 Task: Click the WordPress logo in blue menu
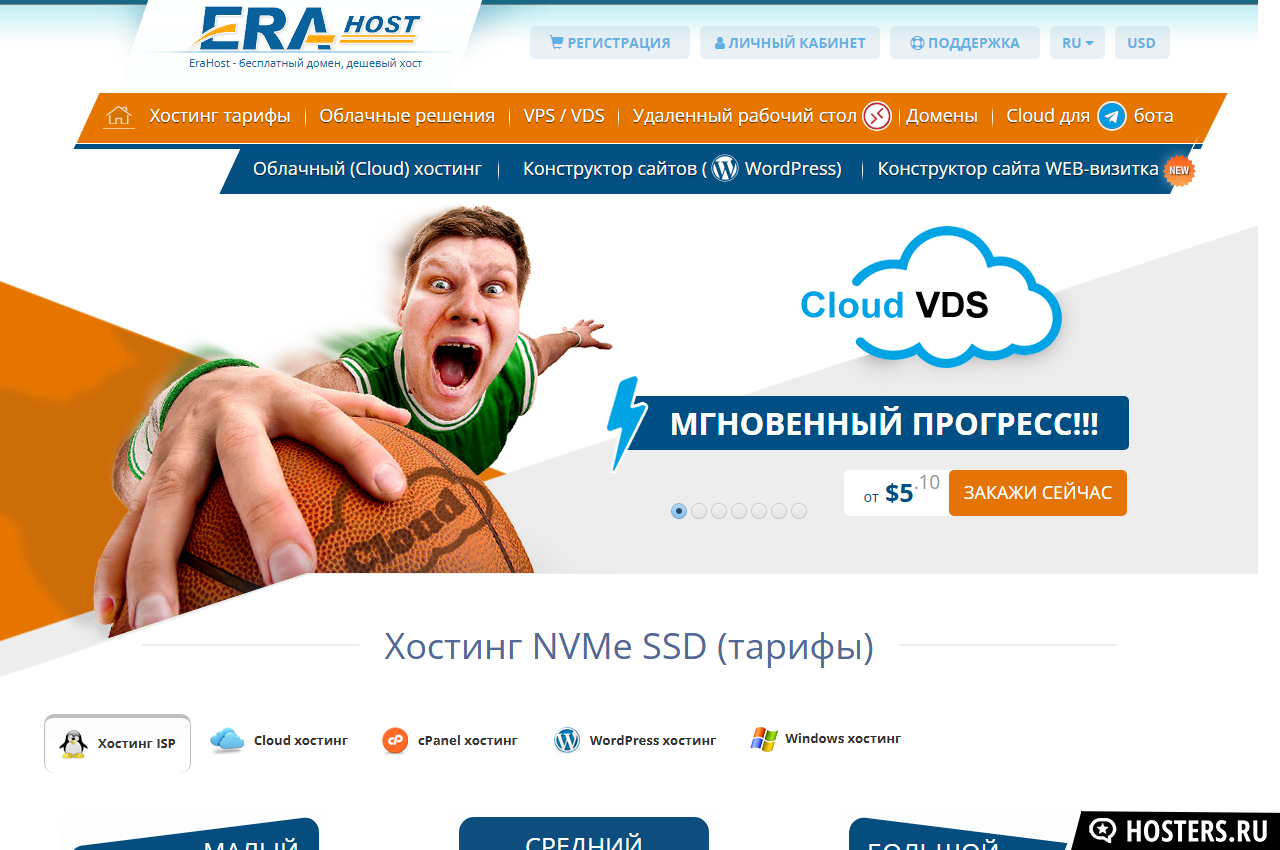tap(725, 169)
